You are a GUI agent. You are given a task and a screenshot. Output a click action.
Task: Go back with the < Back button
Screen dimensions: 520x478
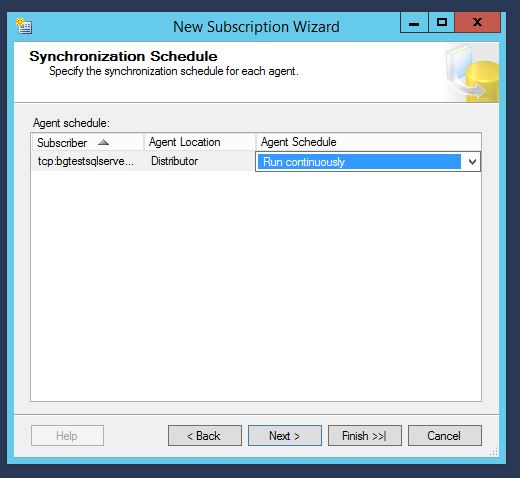[205, 435]
